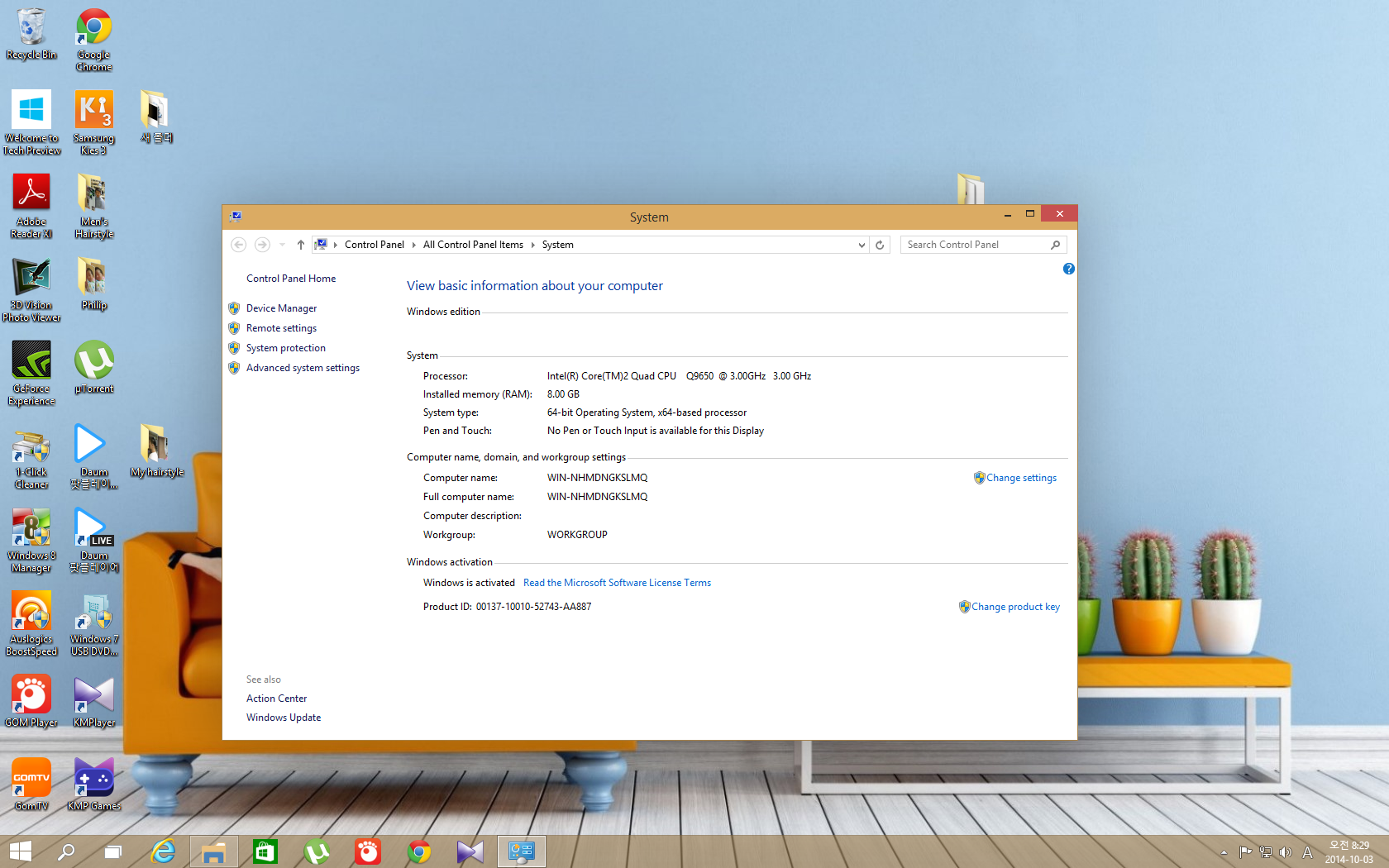
Task: Read the Microsoft Software License Terms
Action: point(617,583)
